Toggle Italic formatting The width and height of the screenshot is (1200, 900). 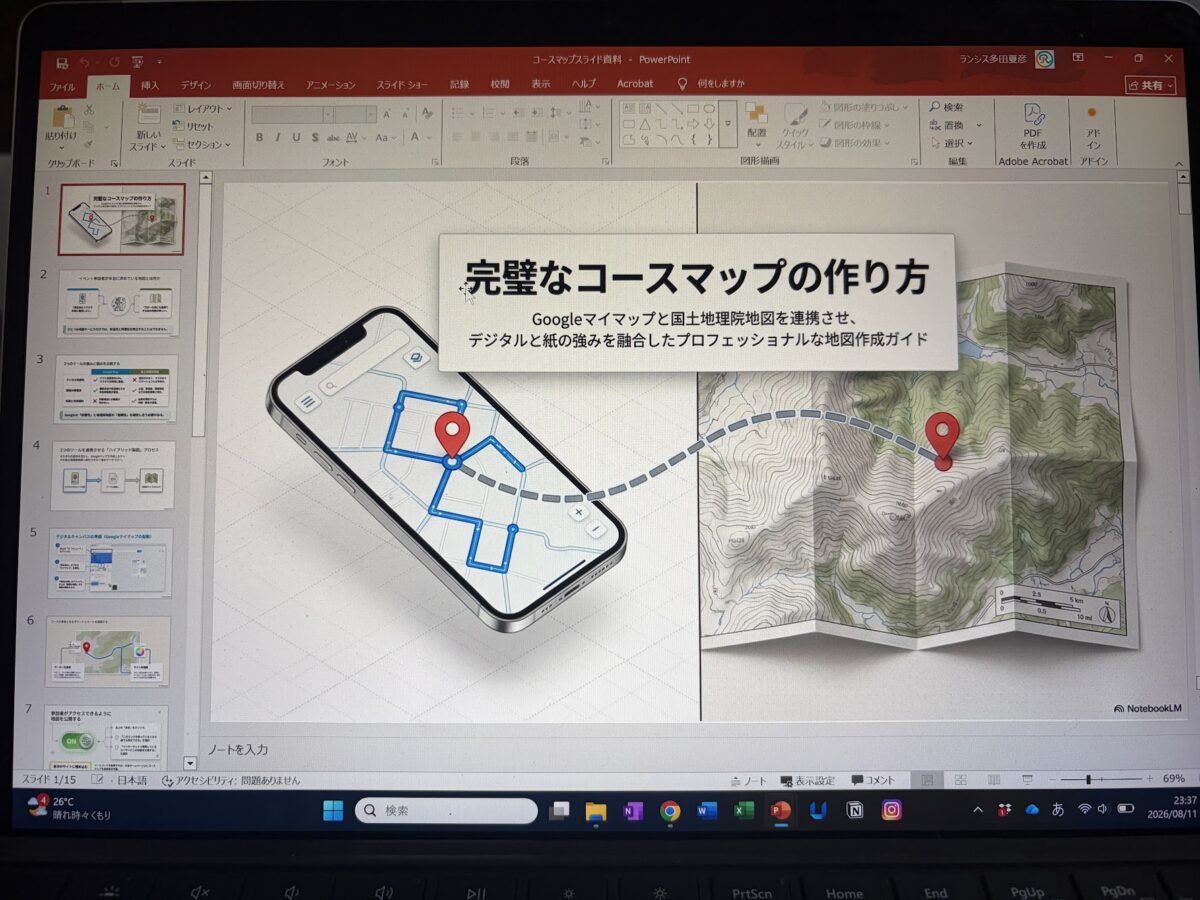[277, 137]
